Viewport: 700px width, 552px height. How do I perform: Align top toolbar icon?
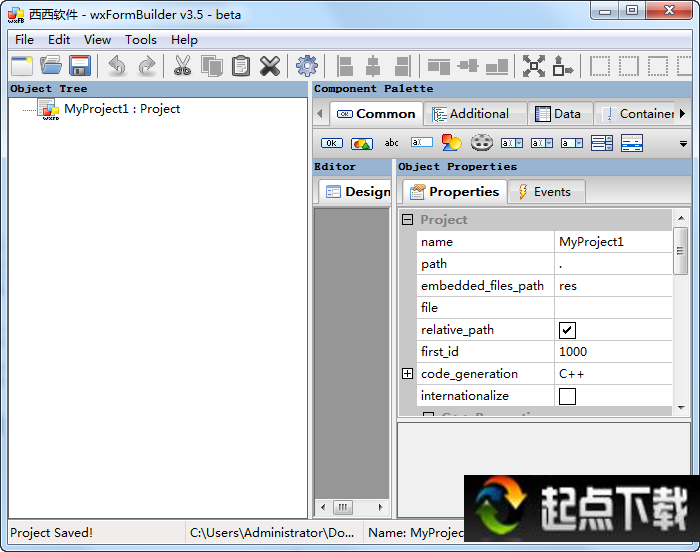439,66
